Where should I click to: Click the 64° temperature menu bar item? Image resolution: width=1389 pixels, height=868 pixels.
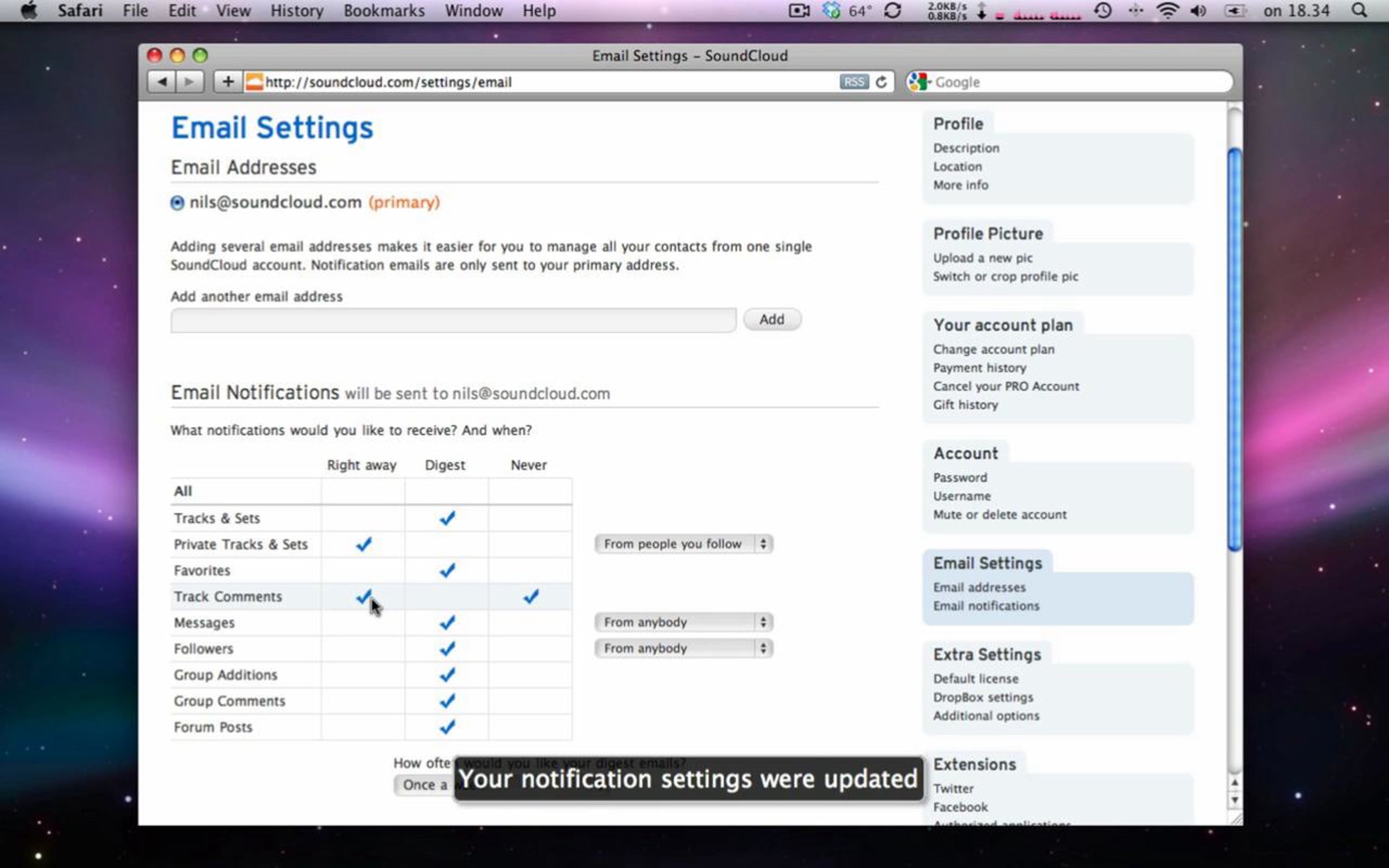pos(860,11)
